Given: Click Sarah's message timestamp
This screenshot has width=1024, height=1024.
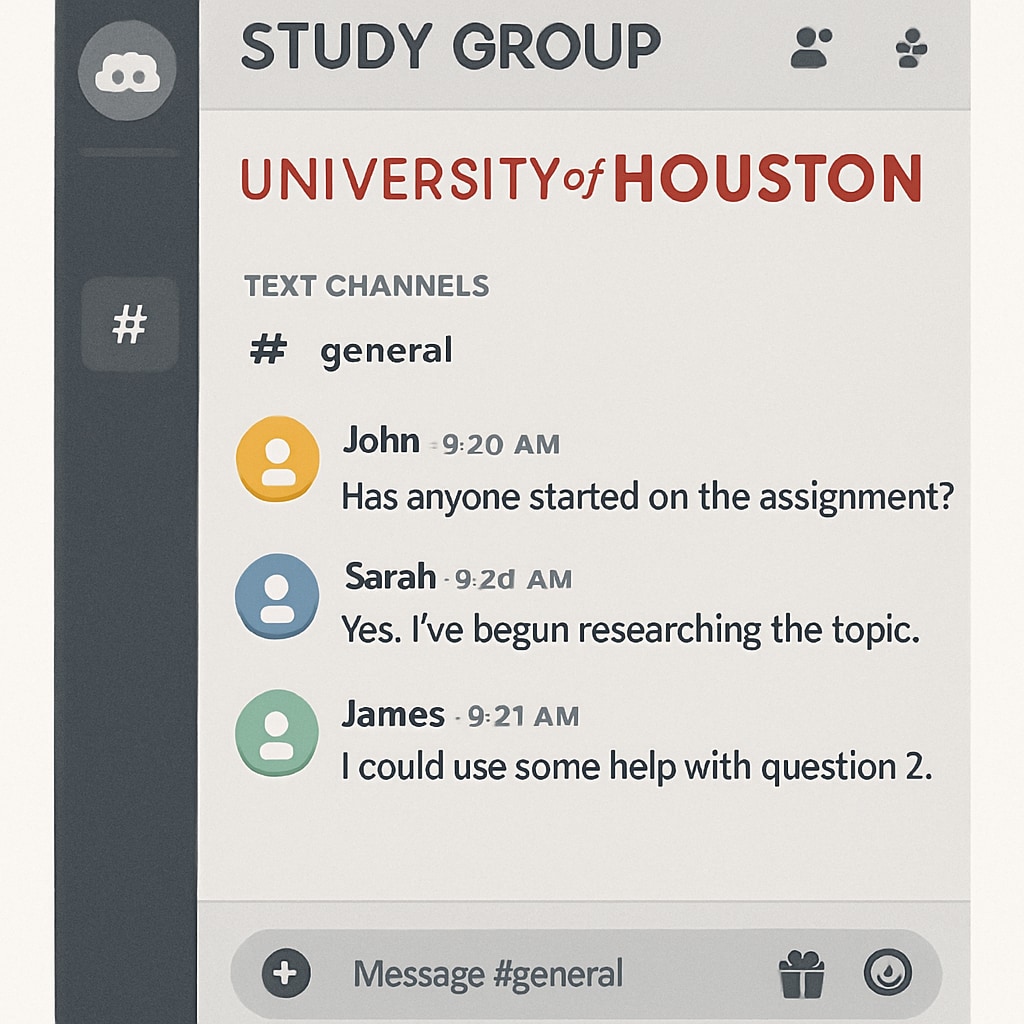Looking at the screenshot, I should tap(513, 579).
